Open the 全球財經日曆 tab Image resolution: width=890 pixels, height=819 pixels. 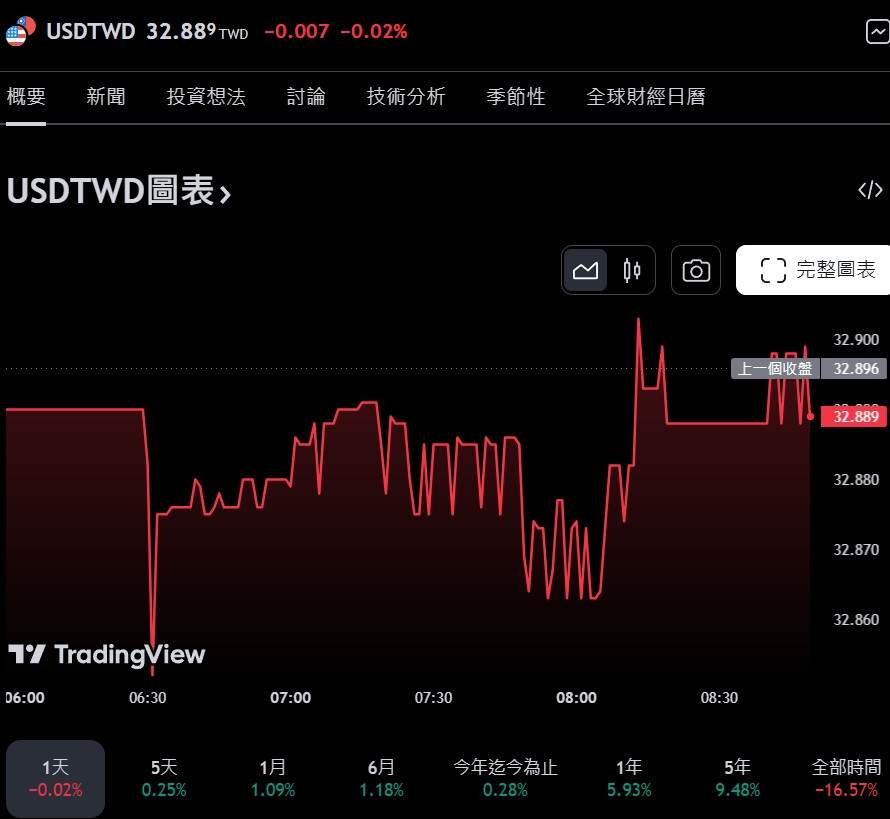click(646, 96)
